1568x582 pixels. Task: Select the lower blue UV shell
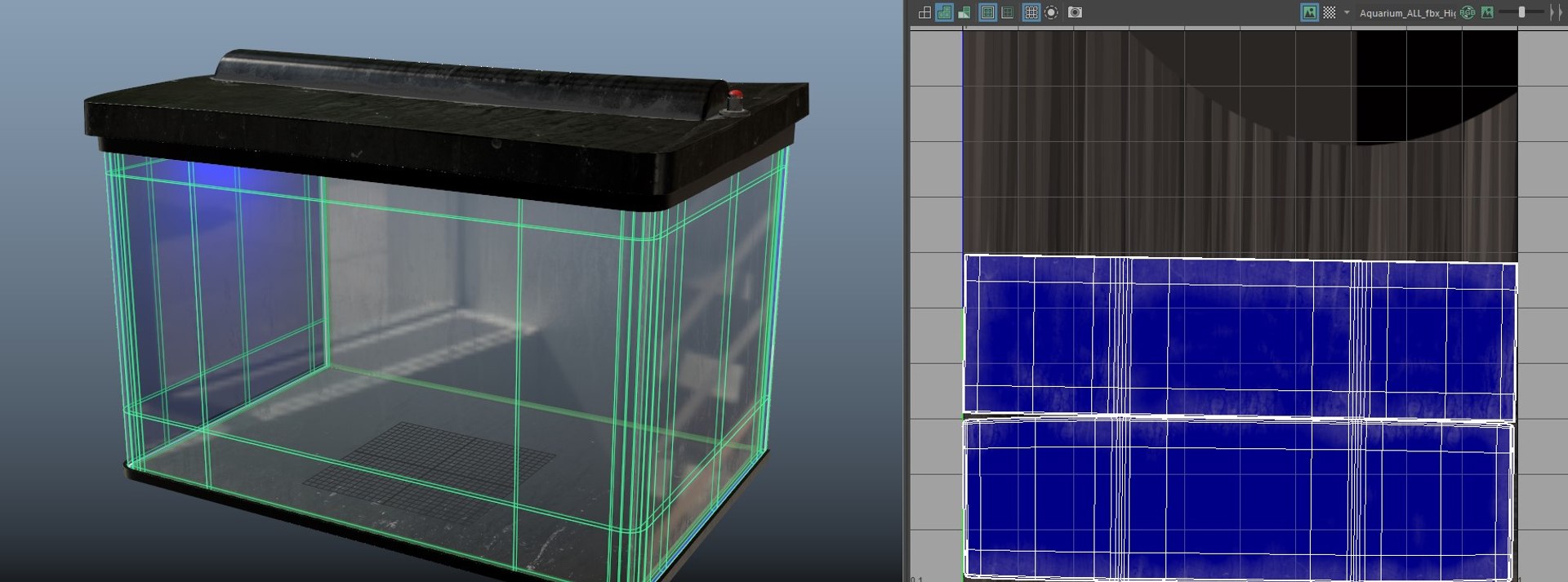(x=1239, y=500)
